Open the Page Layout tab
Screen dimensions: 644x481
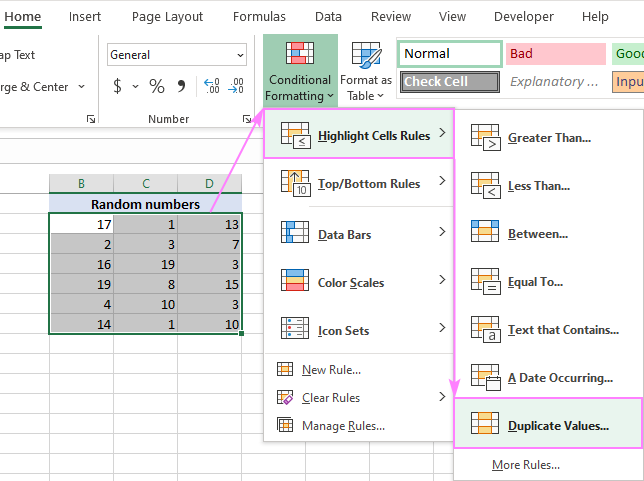(x=167, y=17)
